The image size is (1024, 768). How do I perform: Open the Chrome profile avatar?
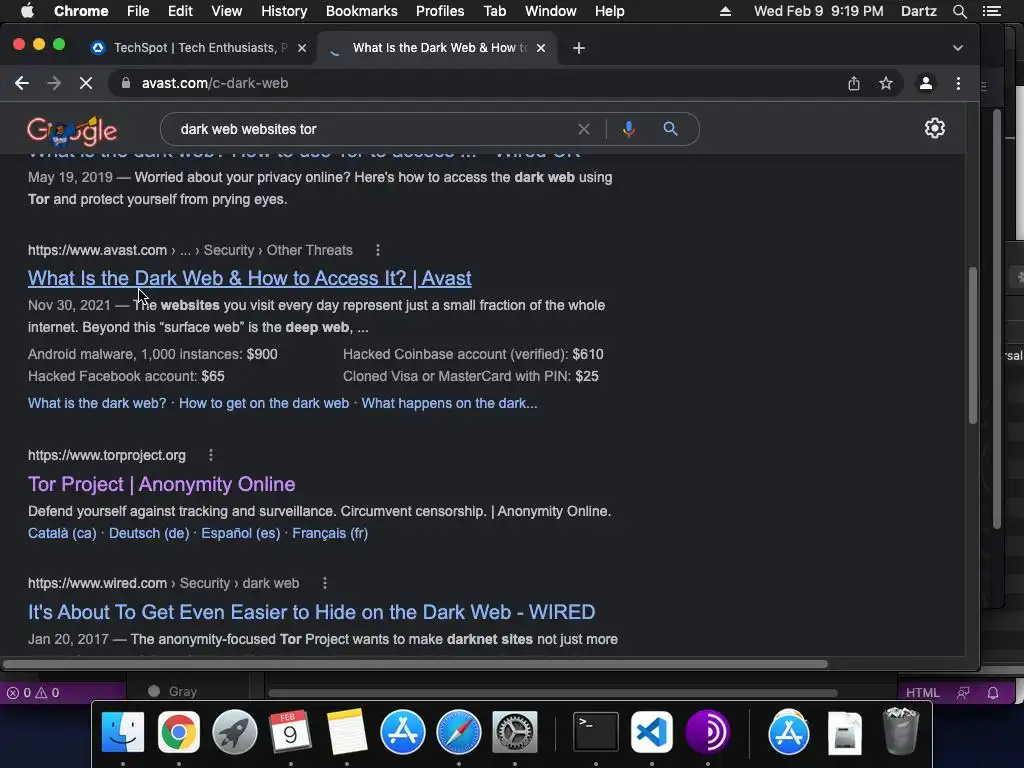[x=925, y=83]
